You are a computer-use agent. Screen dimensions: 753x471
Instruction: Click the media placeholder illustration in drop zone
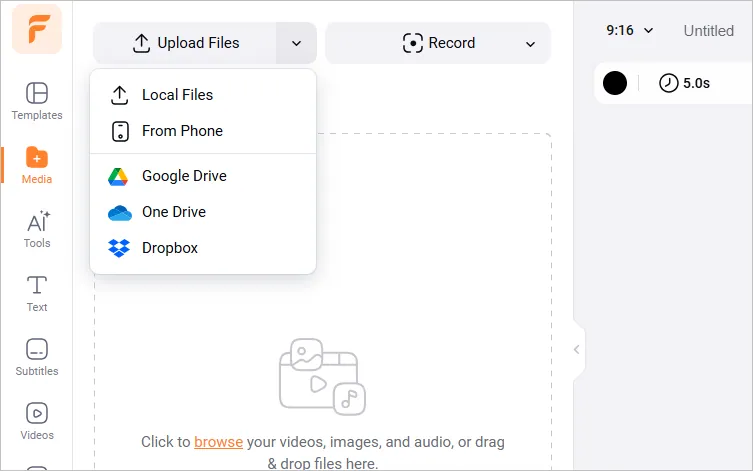(322, 377)
